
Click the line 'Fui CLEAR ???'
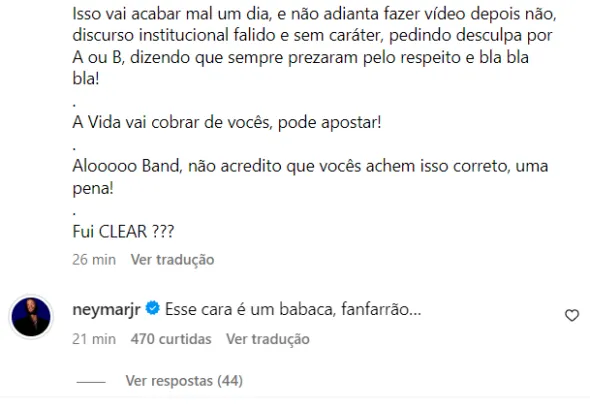[x=123, y=231]
